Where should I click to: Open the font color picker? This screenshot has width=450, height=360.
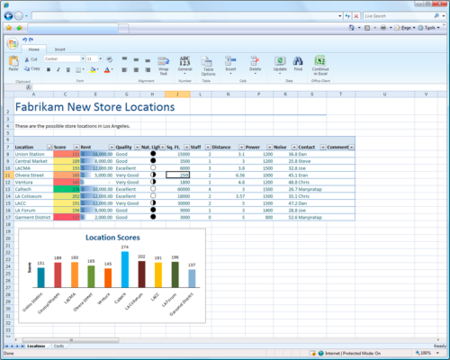click(x=107, y=70)
